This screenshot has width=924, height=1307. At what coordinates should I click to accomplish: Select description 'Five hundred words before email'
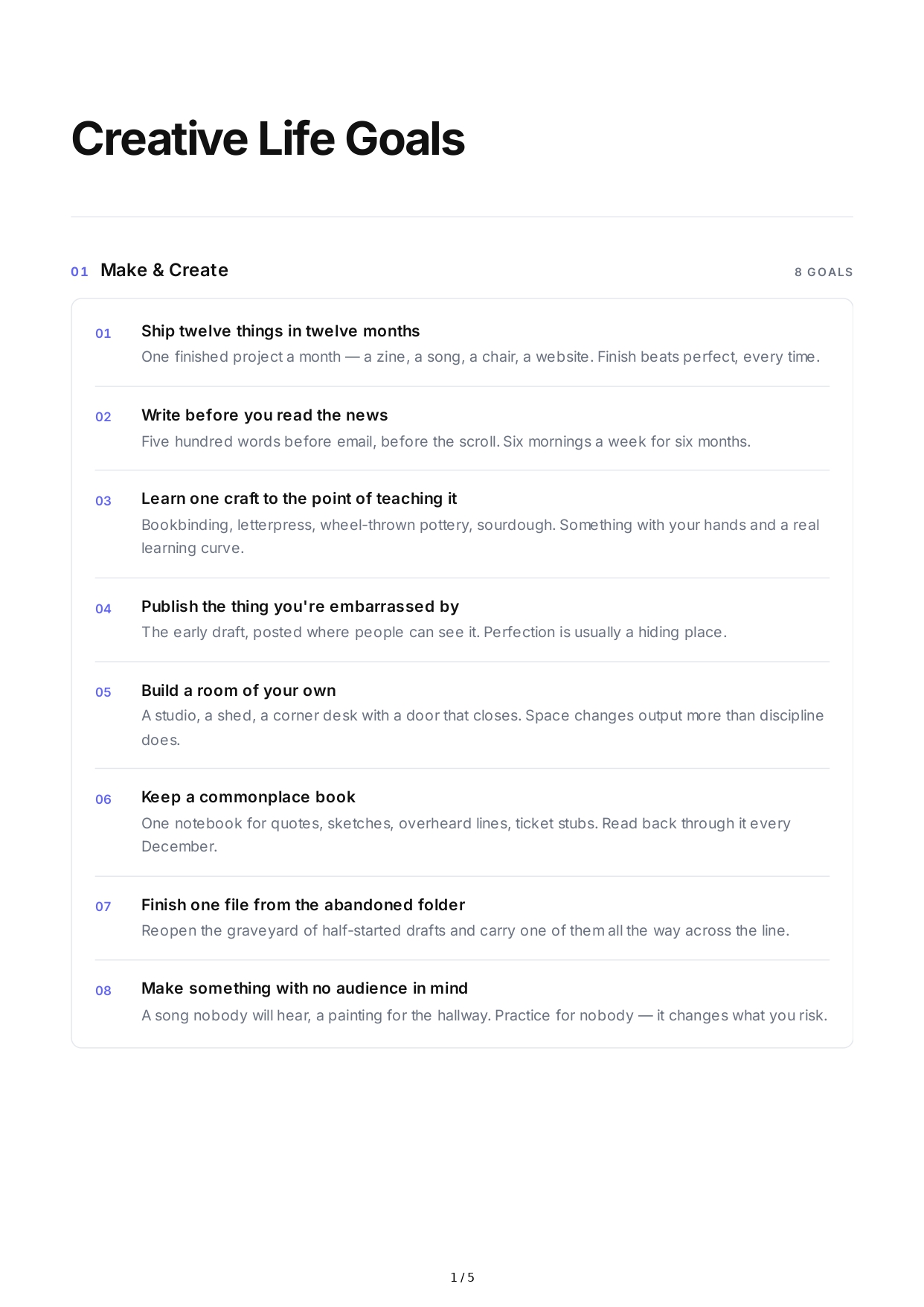click(446, 441)
